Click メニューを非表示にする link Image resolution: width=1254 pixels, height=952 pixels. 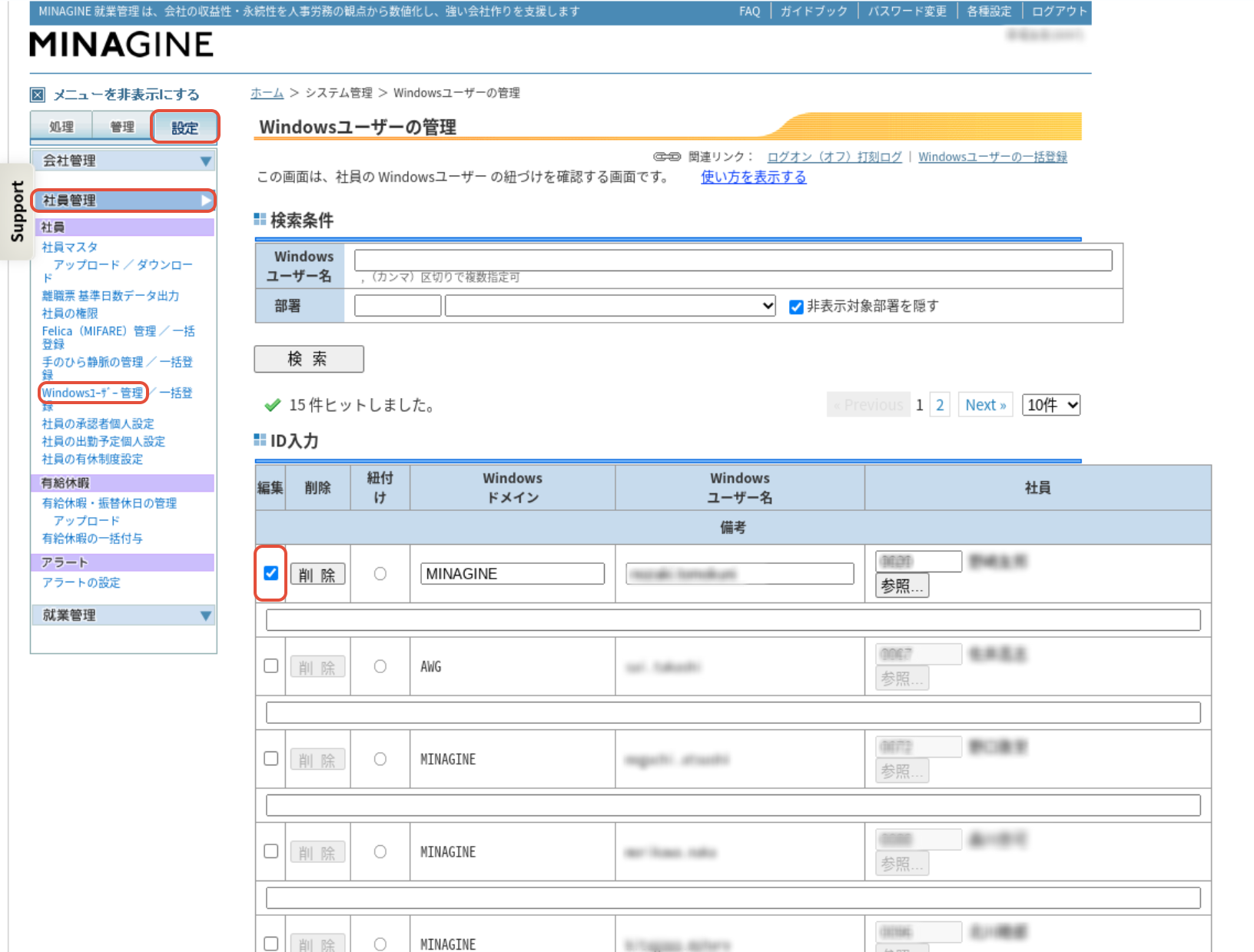126,95
